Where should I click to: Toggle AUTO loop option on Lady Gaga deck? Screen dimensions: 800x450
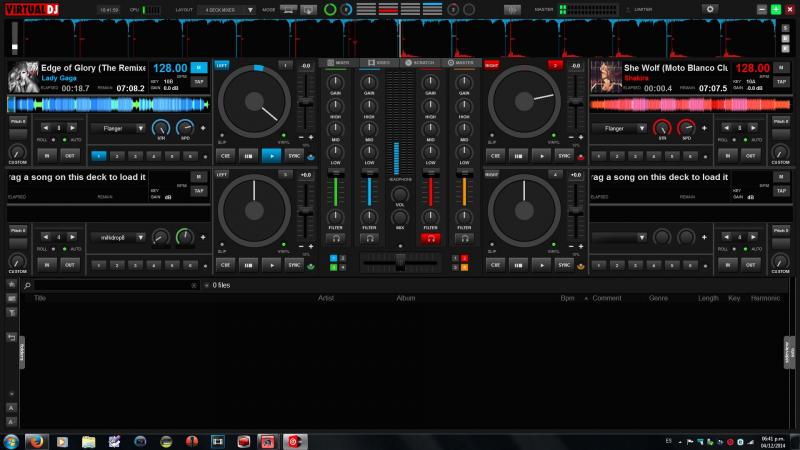point(64,140)
